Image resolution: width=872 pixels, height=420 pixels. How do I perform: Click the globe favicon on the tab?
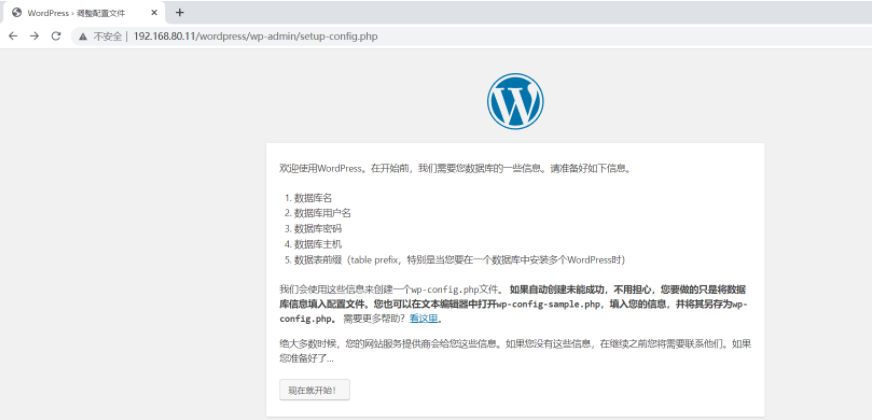(x=16, y=12)
